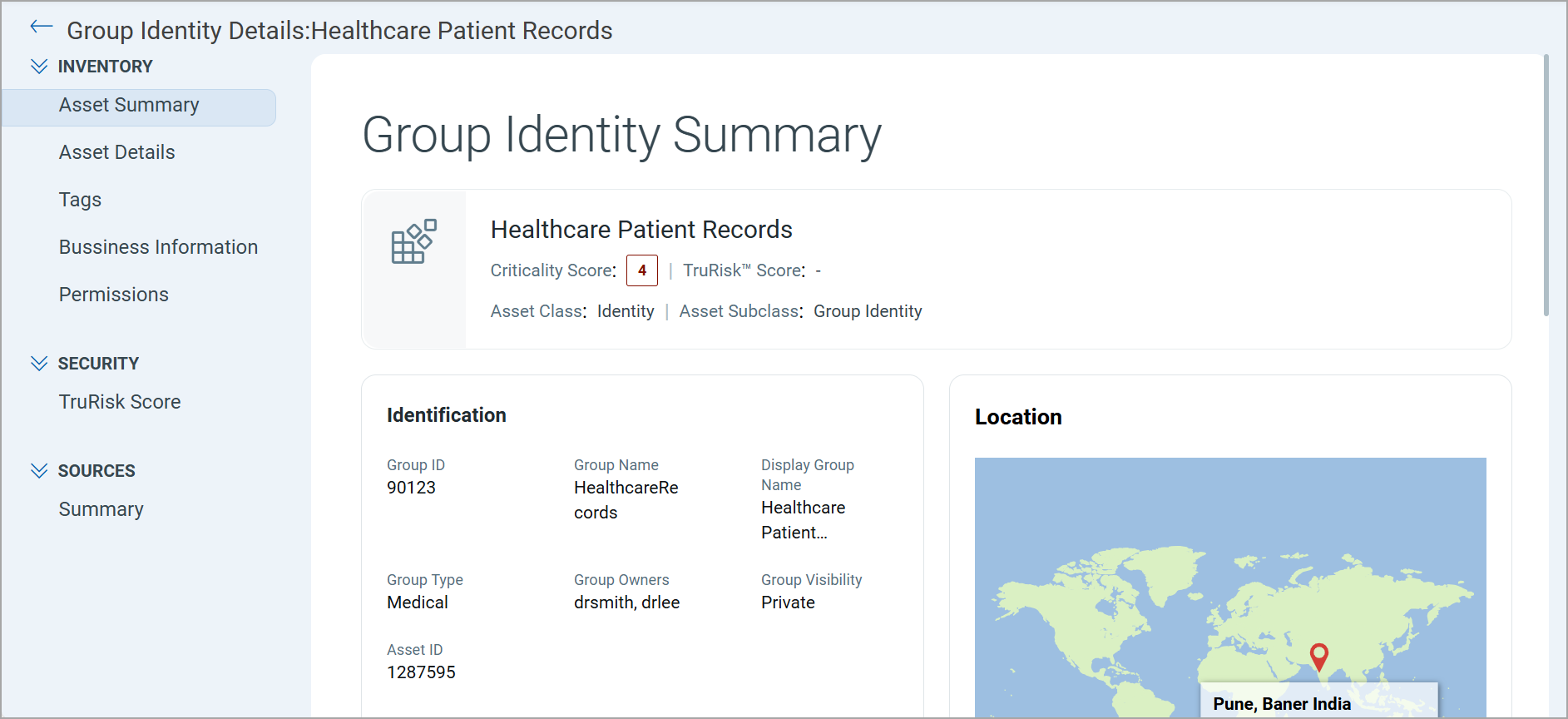Select Asset Summary in sidebar
The image size is (1568, 719).
[129, 106]
